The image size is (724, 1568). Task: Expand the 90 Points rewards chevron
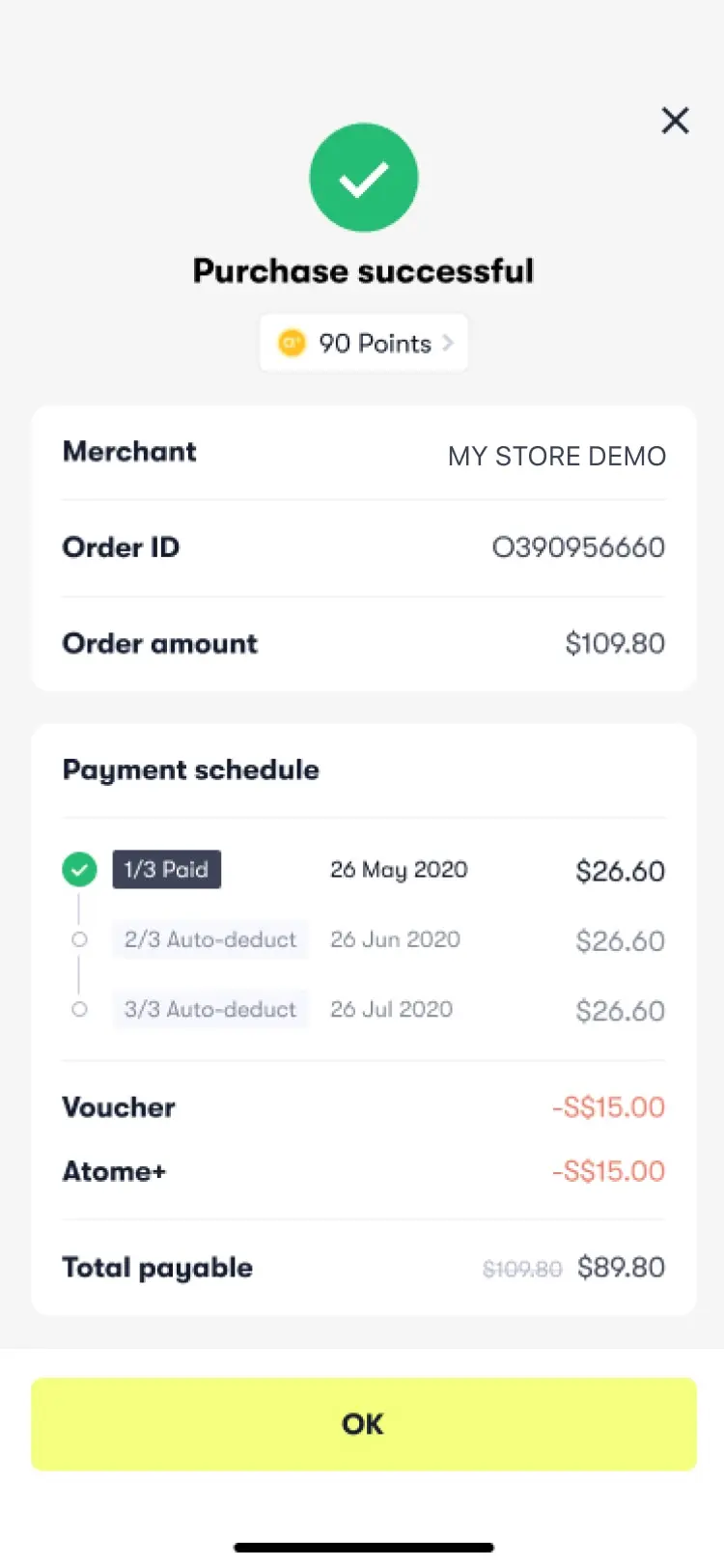tap(447, 343)
